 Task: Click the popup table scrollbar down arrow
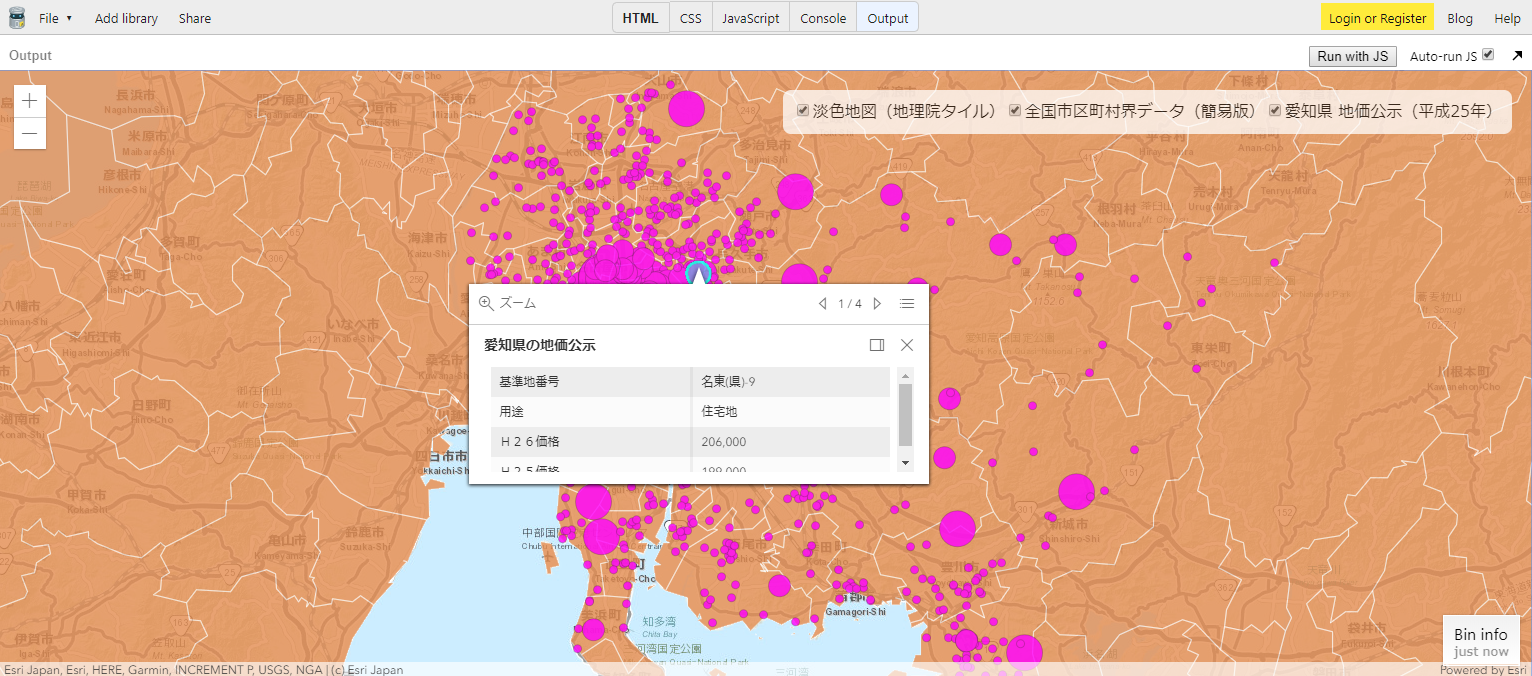pyautogui.click(x=906, y=463)
